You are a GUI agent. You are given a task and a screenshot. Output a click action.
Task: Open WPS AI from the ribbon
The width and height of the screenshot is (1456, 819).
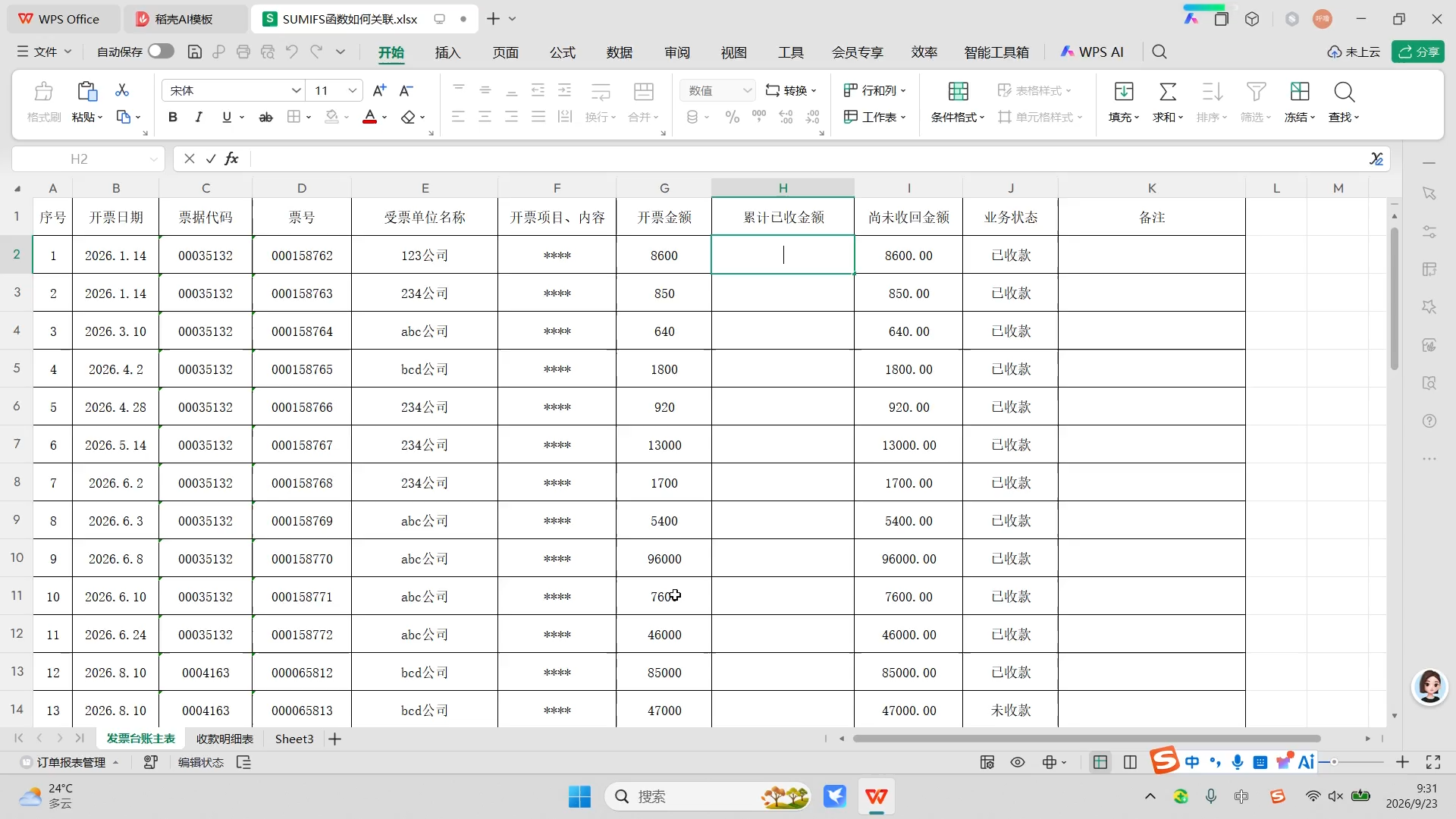point(1092,52)
